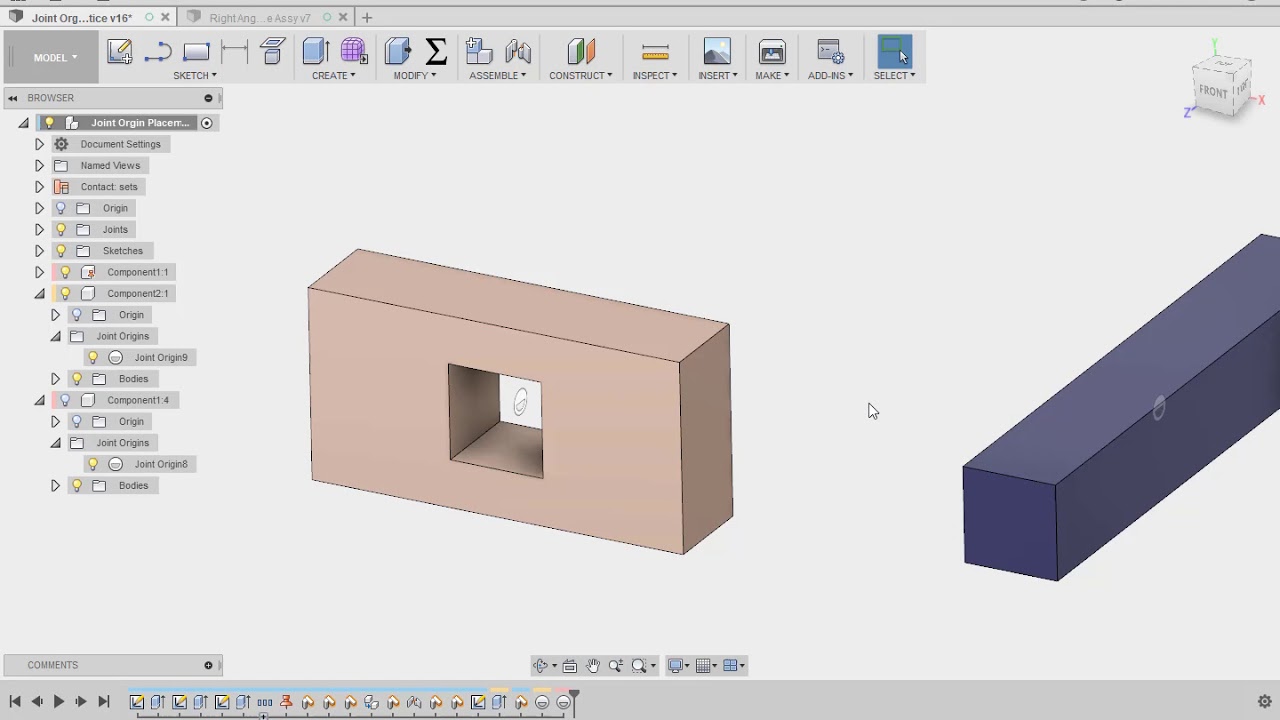The image size is (1280, 720).
Task: Open the INSPECT menu
Action: coord(655,75)
